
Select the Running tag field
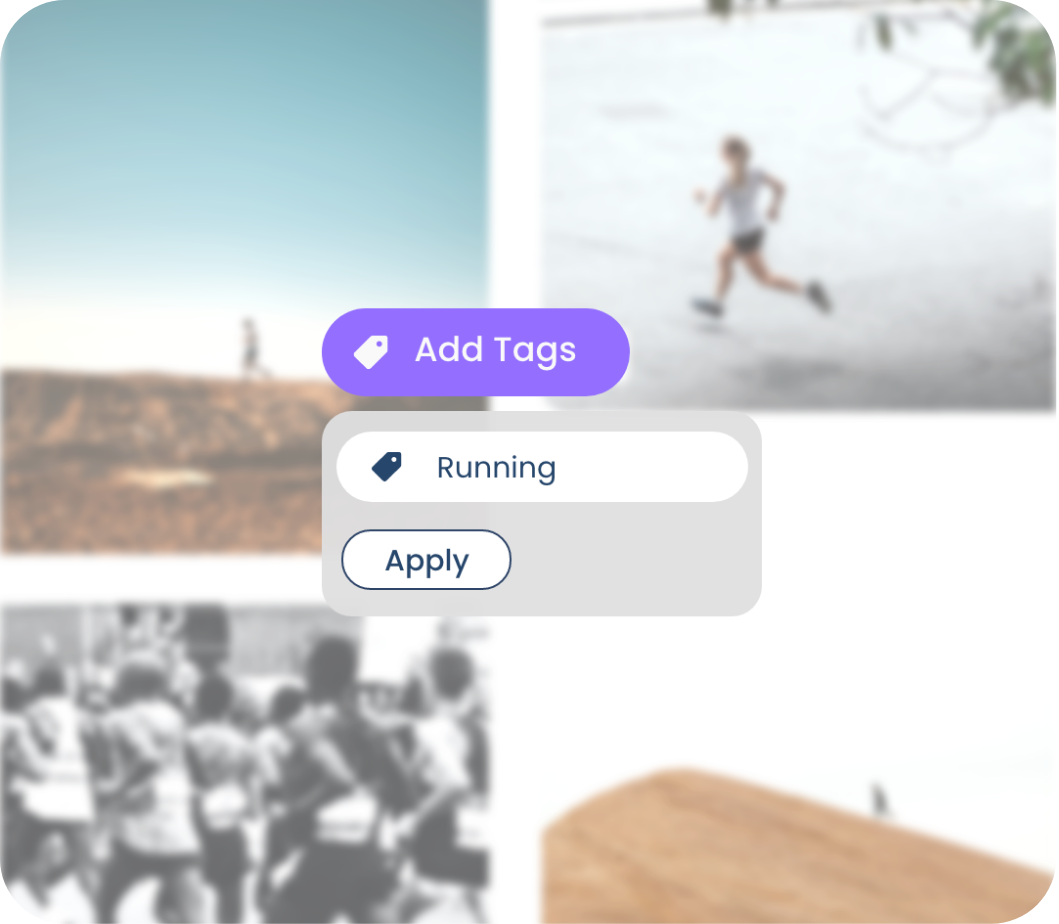click(x=542, y=467)
